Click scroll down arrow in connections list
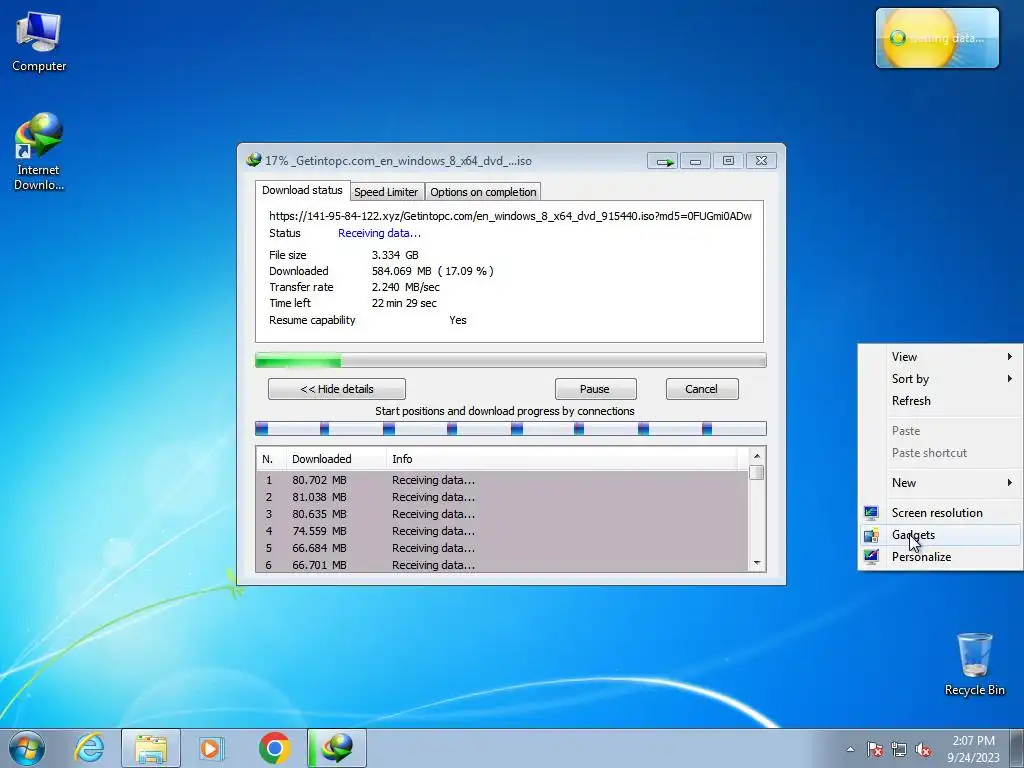1024x768 pixels. point(757,563)
